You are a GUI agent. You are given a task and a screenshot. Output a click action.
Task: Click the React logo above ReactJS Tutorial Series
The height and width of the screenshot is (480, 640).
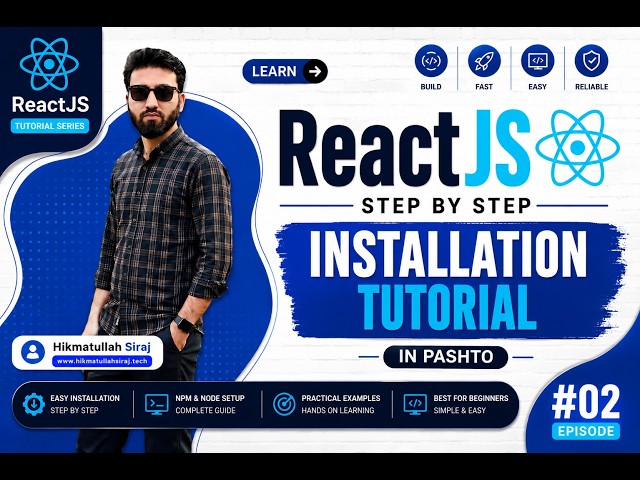[x=49, y=64]
